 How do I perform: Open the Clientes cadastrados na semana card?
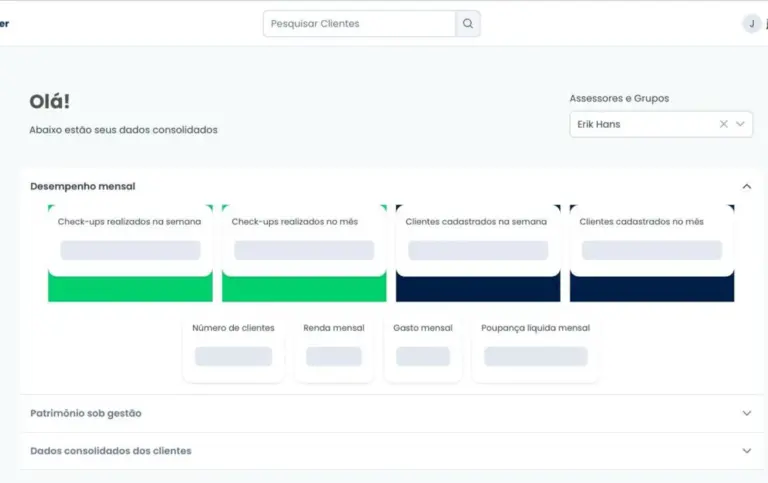click(478, 241)
